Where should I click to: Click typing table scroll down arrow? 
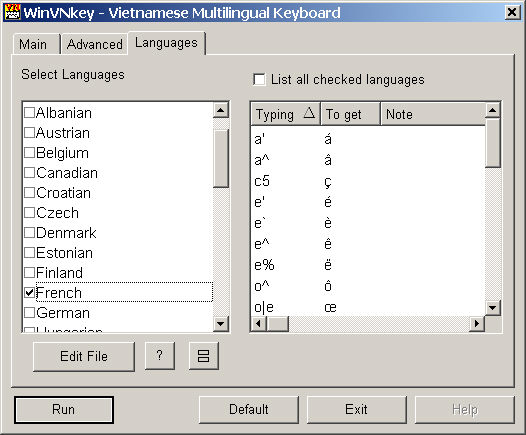(x=492, y=308)
